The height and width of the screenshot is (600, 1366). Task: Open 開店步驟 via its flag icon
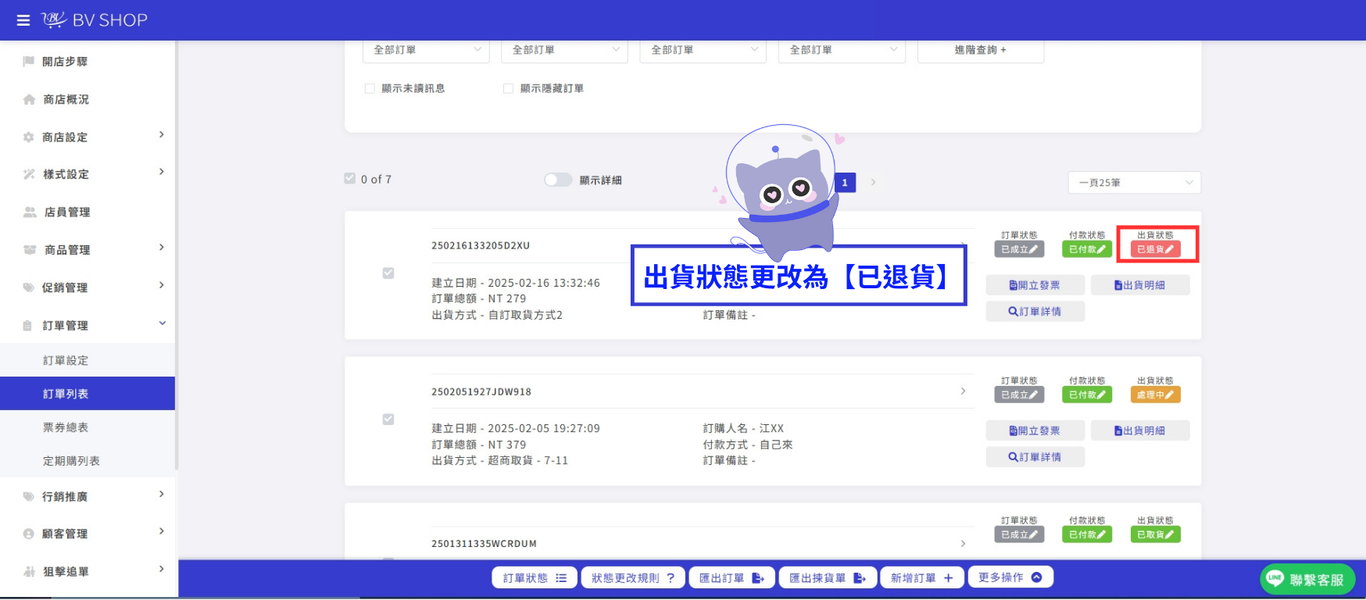pyautogui.click(x=28, y=62)
